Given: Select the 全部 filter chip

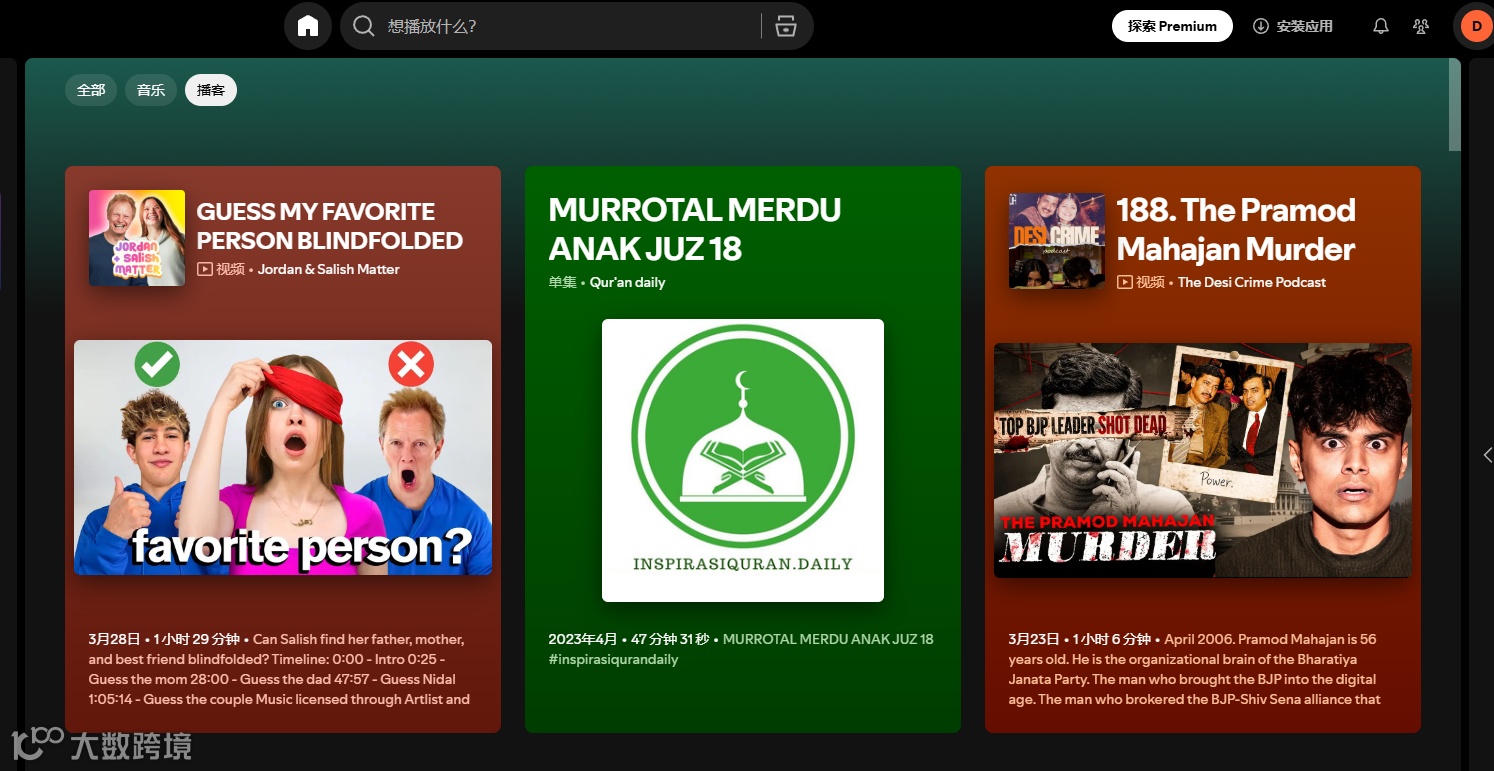Looking at the screenshot, I should click(91, 90).
